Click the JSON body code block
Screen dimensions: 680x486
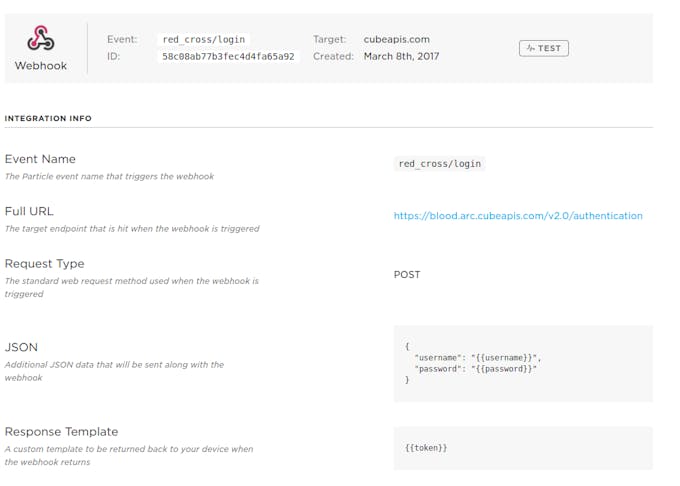[523, 363]
